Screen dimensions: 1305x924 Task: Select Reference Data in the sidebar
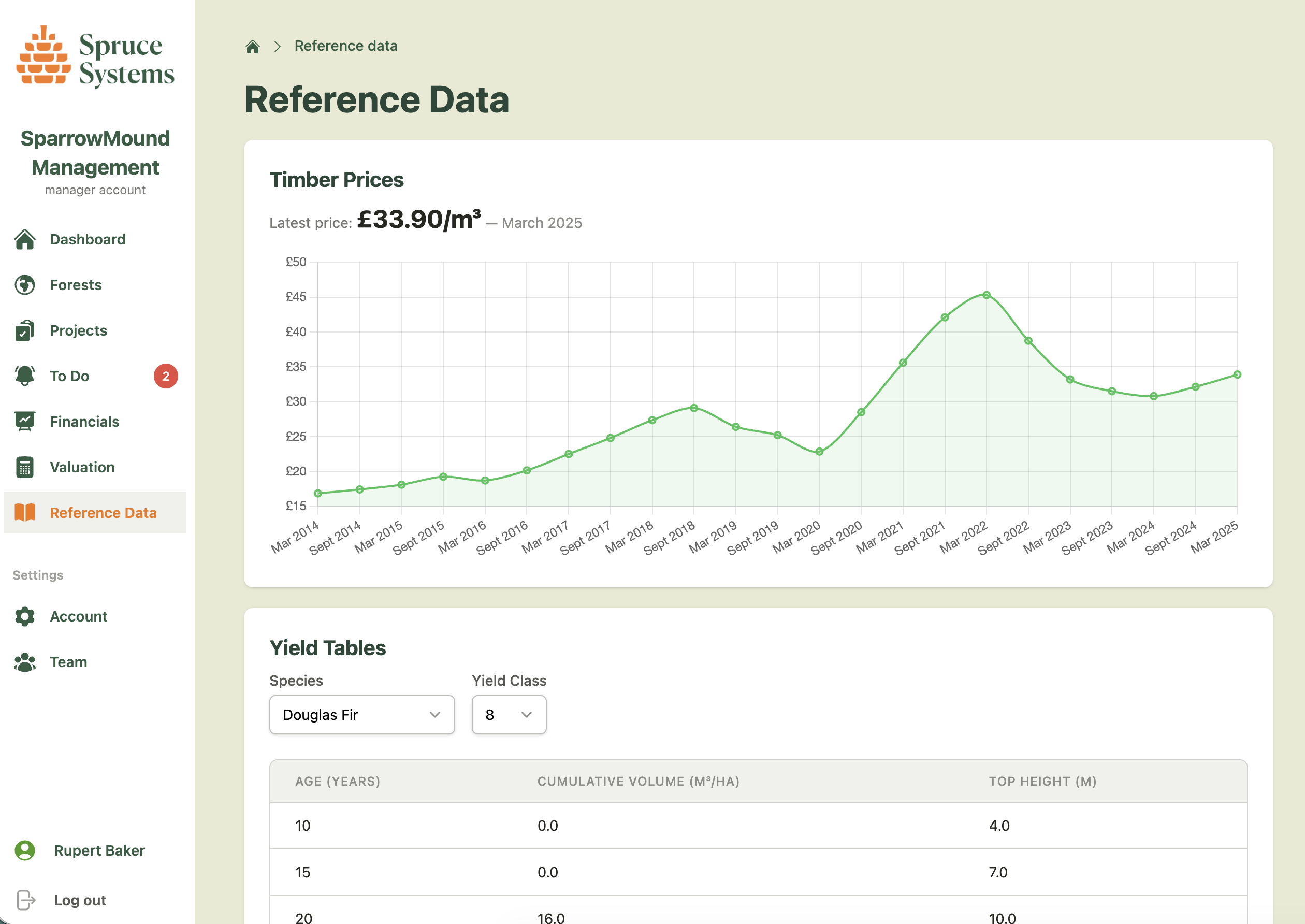95,513
